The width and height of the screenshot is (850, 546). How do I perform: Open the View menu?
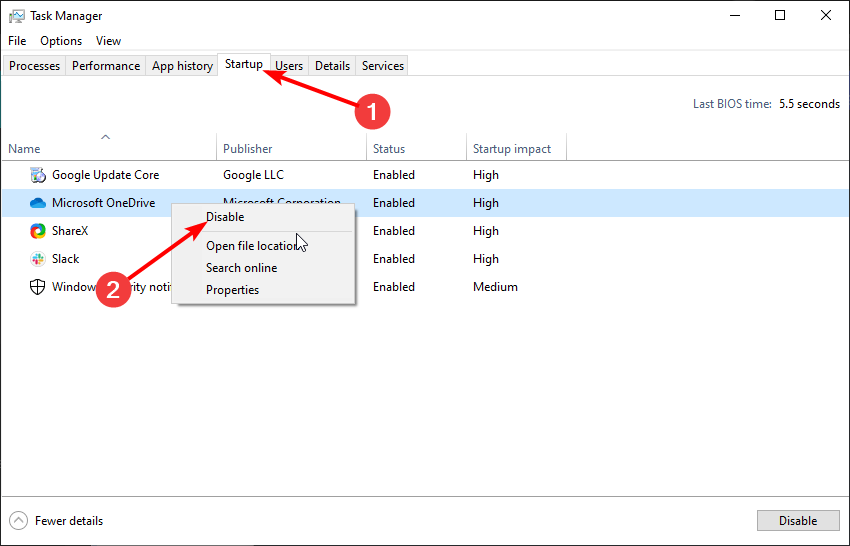tap(108, 41)
